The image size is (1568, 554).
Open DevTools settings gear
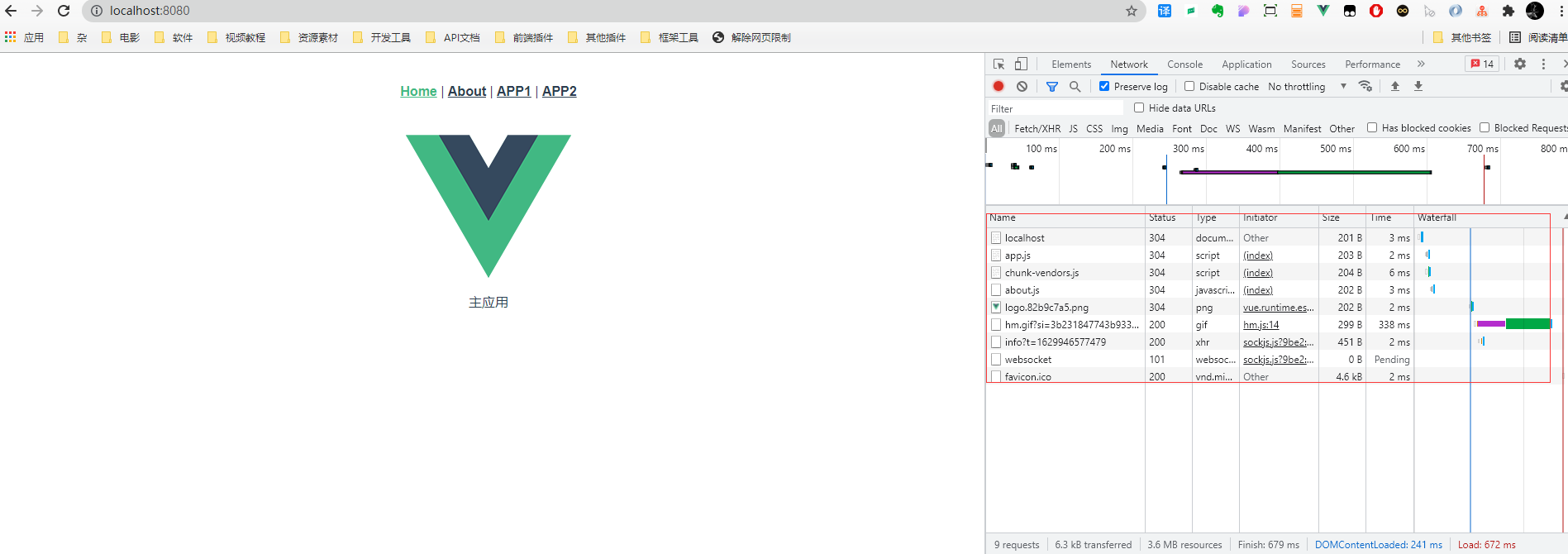[x=1520, y=64]
